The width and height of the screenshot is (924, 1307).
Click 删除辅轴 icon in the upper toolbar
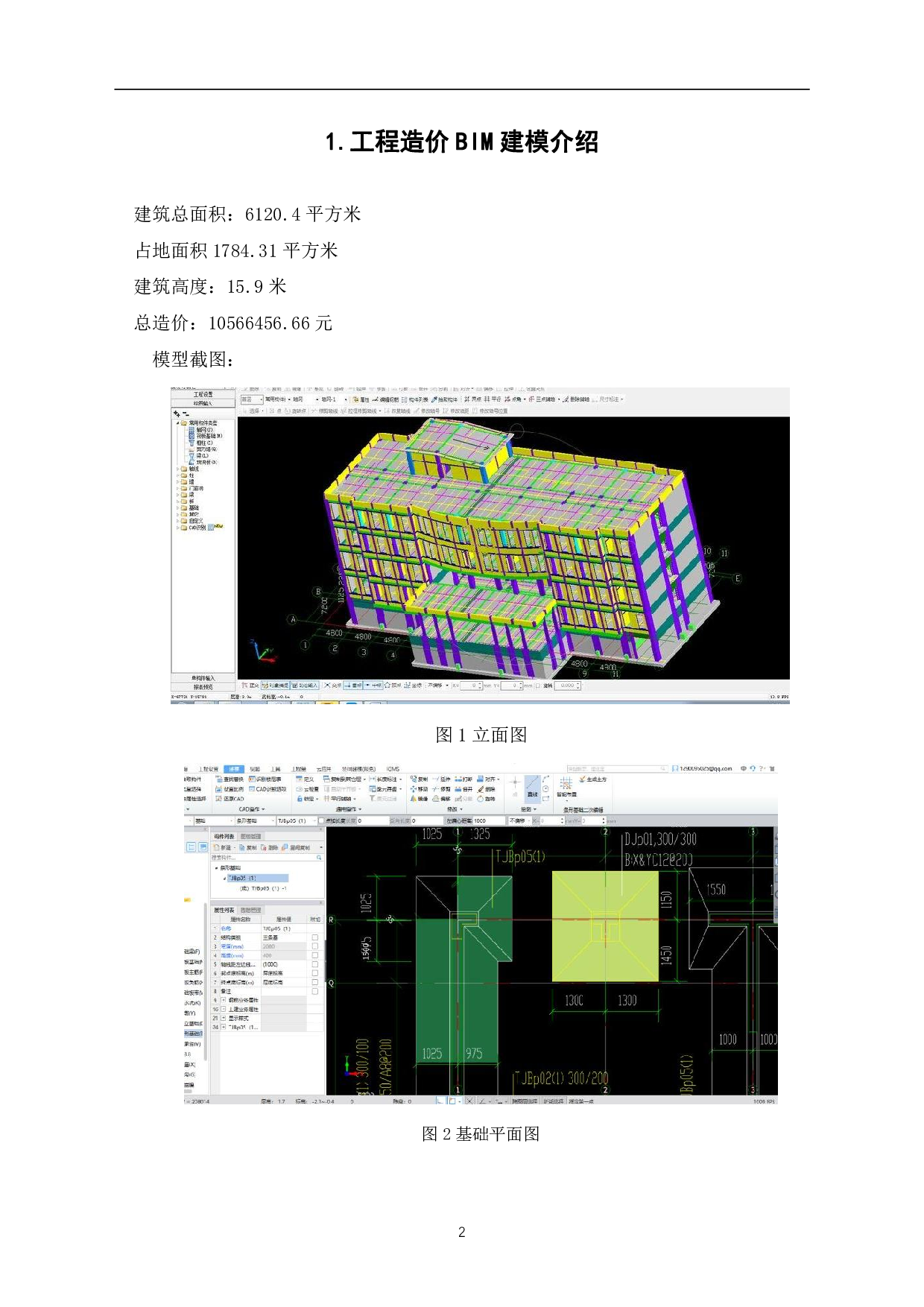[566, 399]
